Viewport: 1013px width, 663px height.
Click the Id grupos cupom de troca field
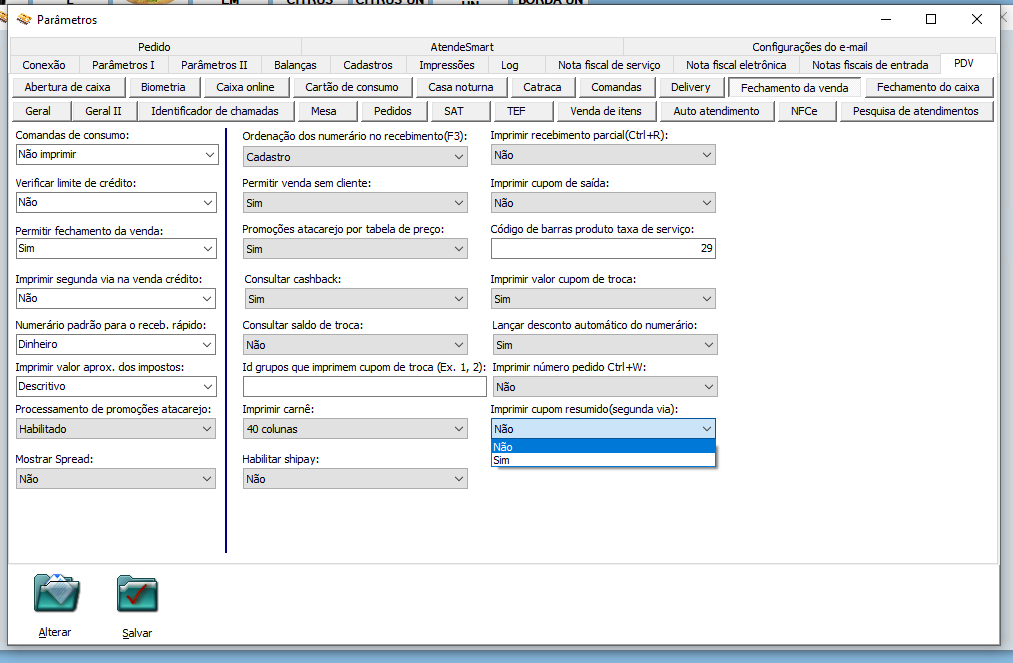364,387
